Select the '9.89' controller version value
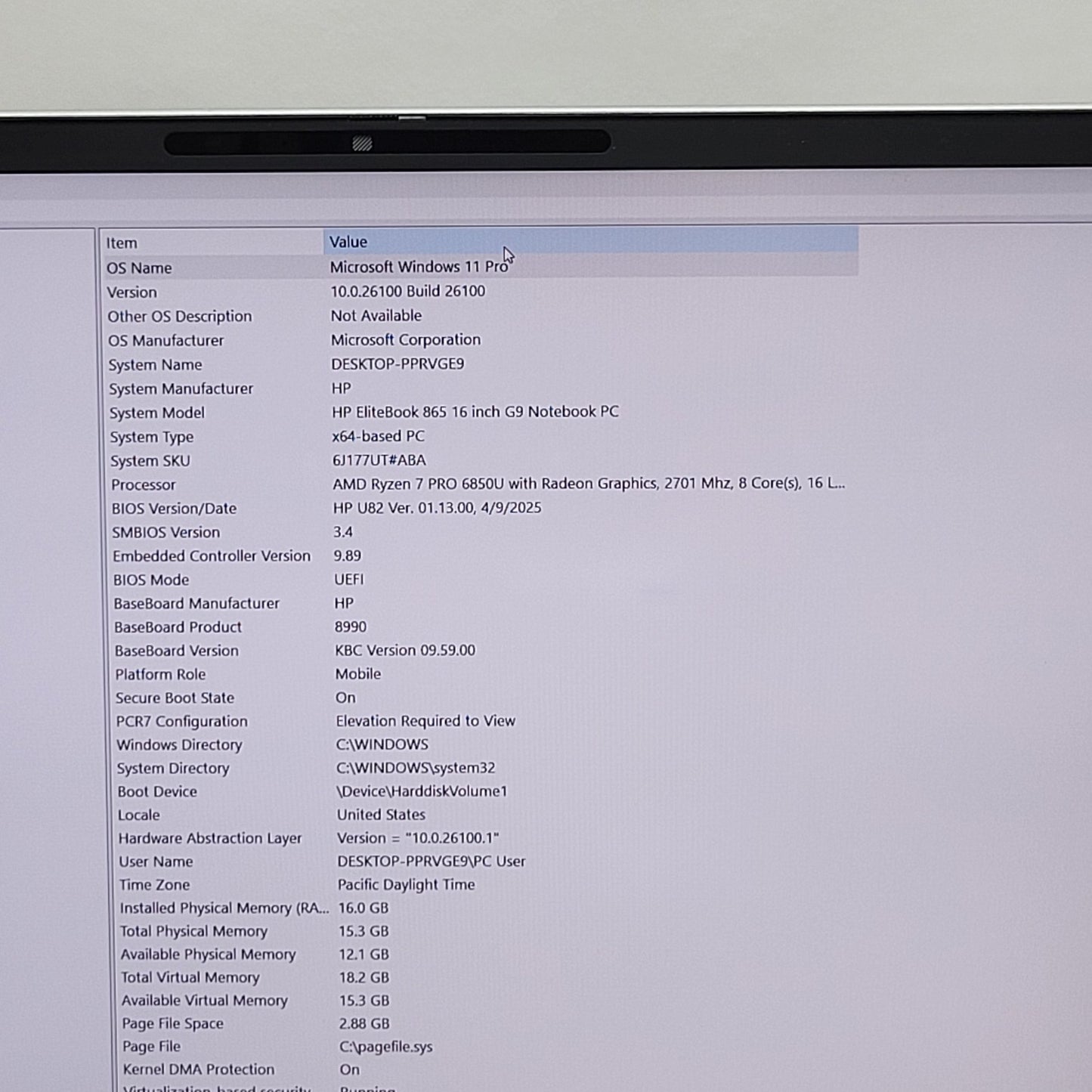 point(348,555)
